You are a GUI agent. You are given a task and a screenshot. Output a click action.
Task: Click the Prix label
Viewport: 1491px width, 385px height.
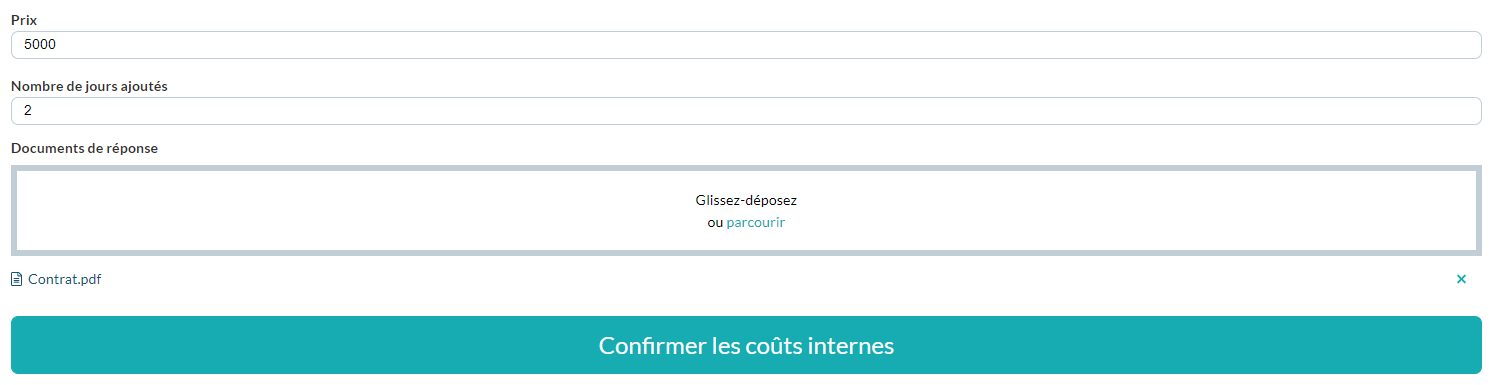coord(24,20)
